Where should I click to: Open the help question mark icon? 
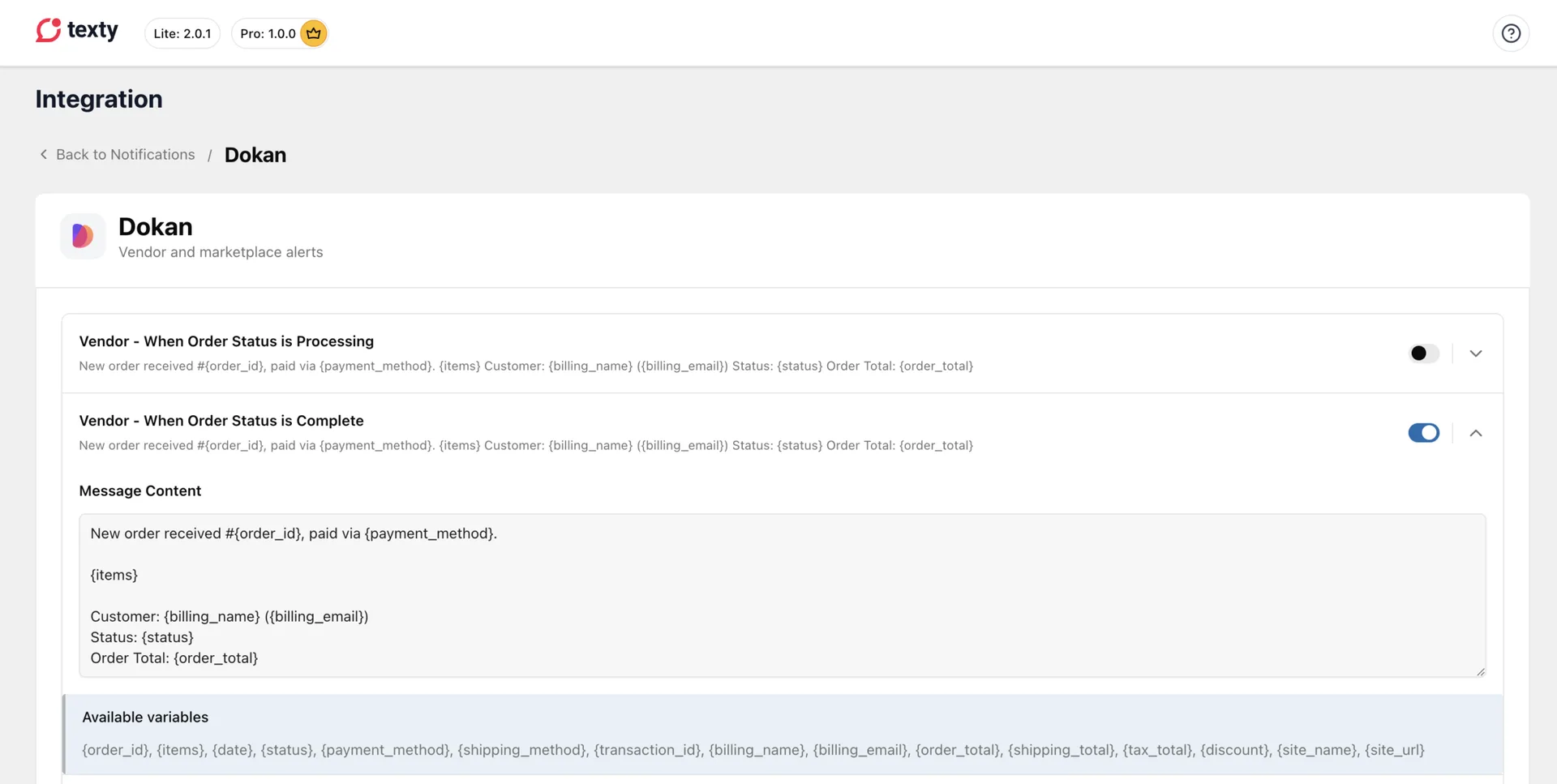1511,33
